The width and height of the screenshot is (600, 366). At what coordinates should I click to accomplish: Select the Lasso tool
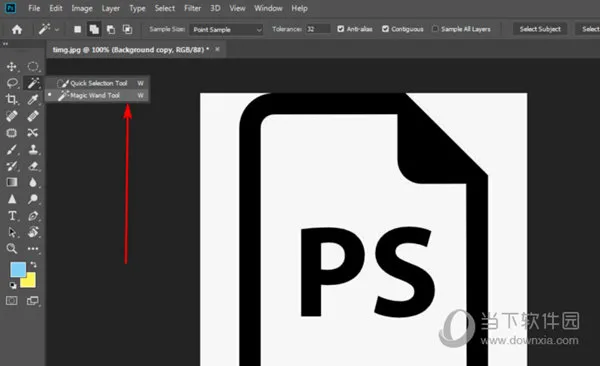tap(12, 83)
